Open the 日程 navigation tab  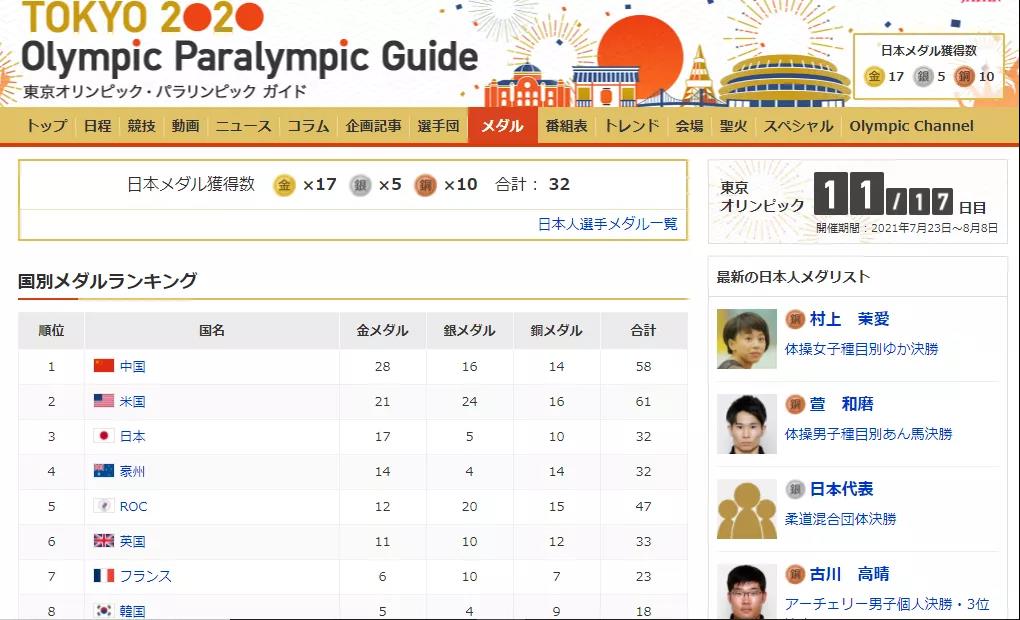[98, 126]
